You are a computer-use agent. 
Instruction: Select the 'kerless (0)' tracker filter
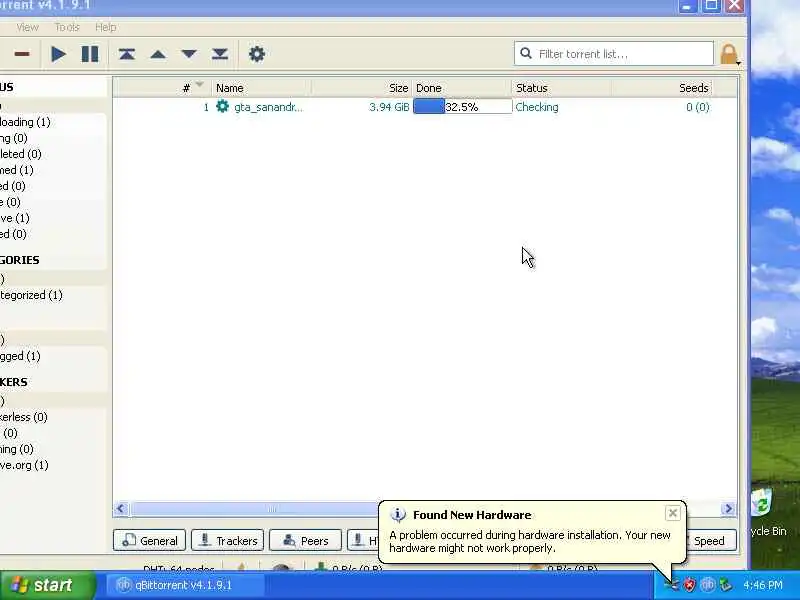[x=24, y=417]
